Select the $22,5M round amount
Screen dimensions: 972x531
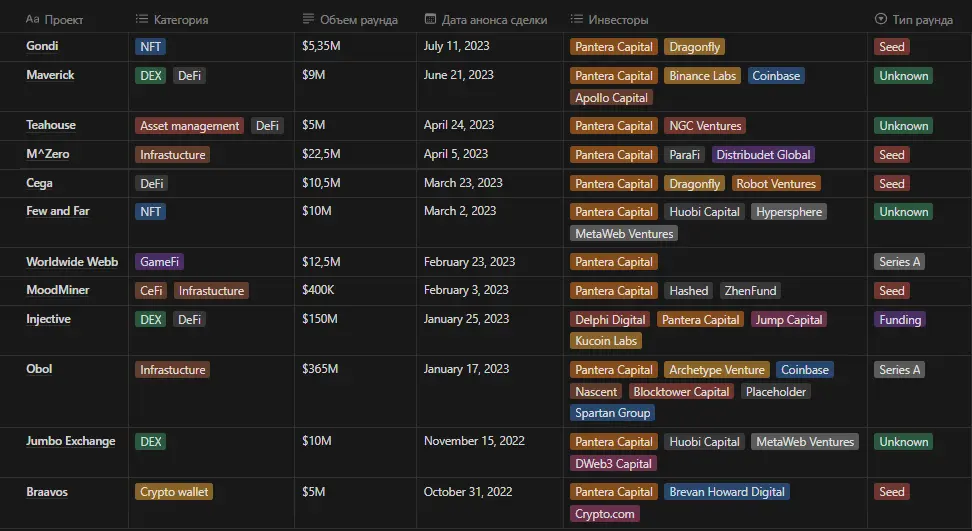(x=321, y=154)
